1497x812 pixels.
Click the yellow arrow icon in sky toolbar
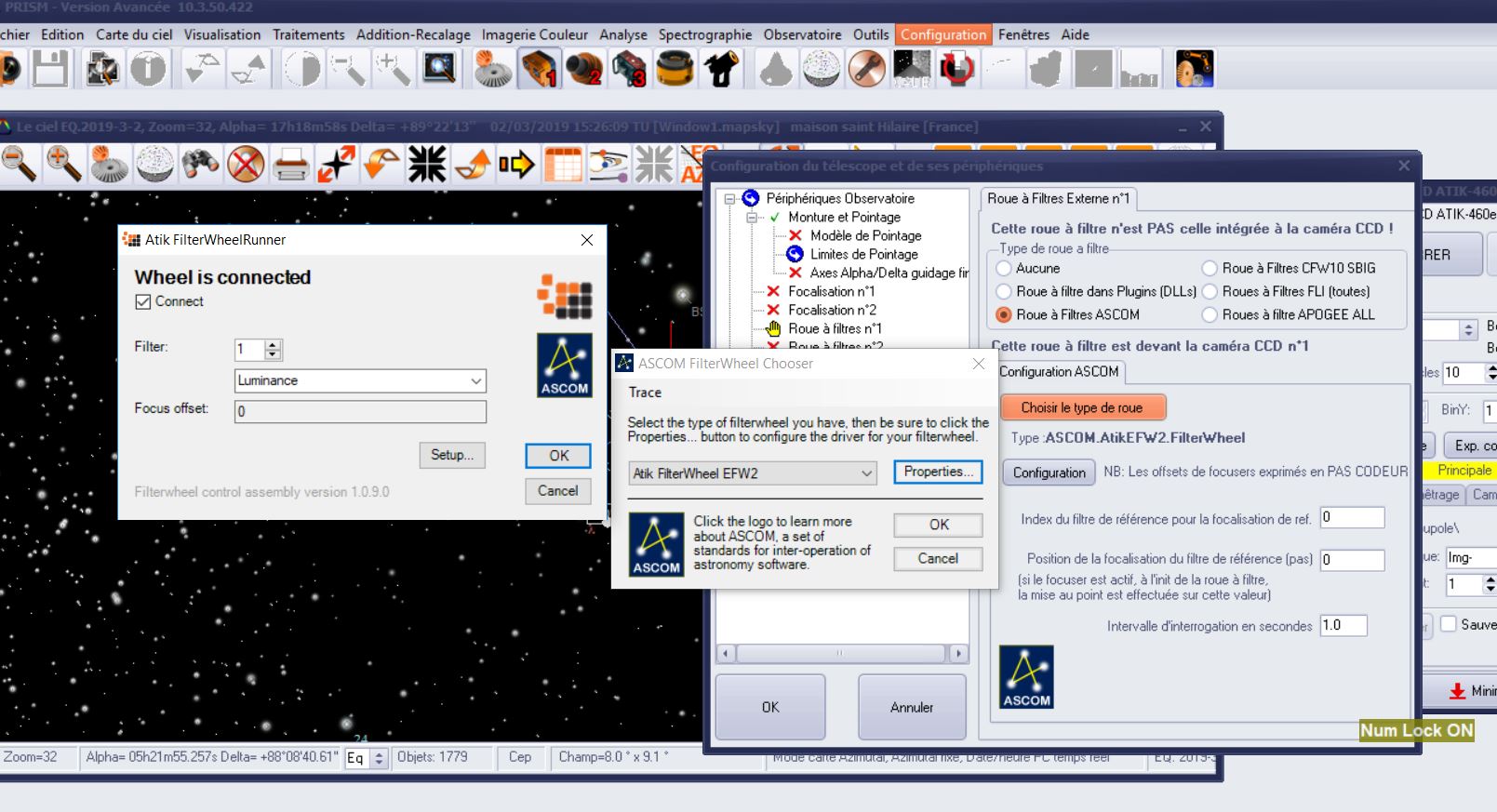tap(517, 165)
